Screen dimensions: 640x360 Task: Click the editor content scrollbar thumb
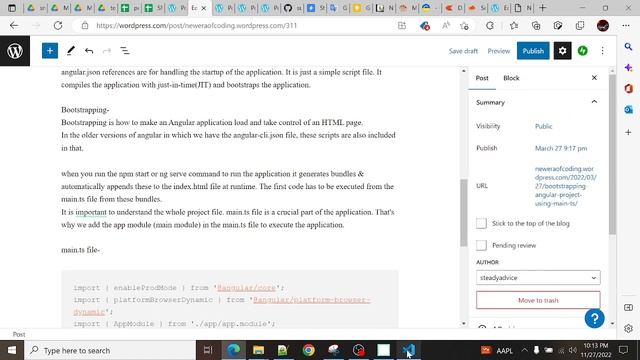click(x=463, y=212)
